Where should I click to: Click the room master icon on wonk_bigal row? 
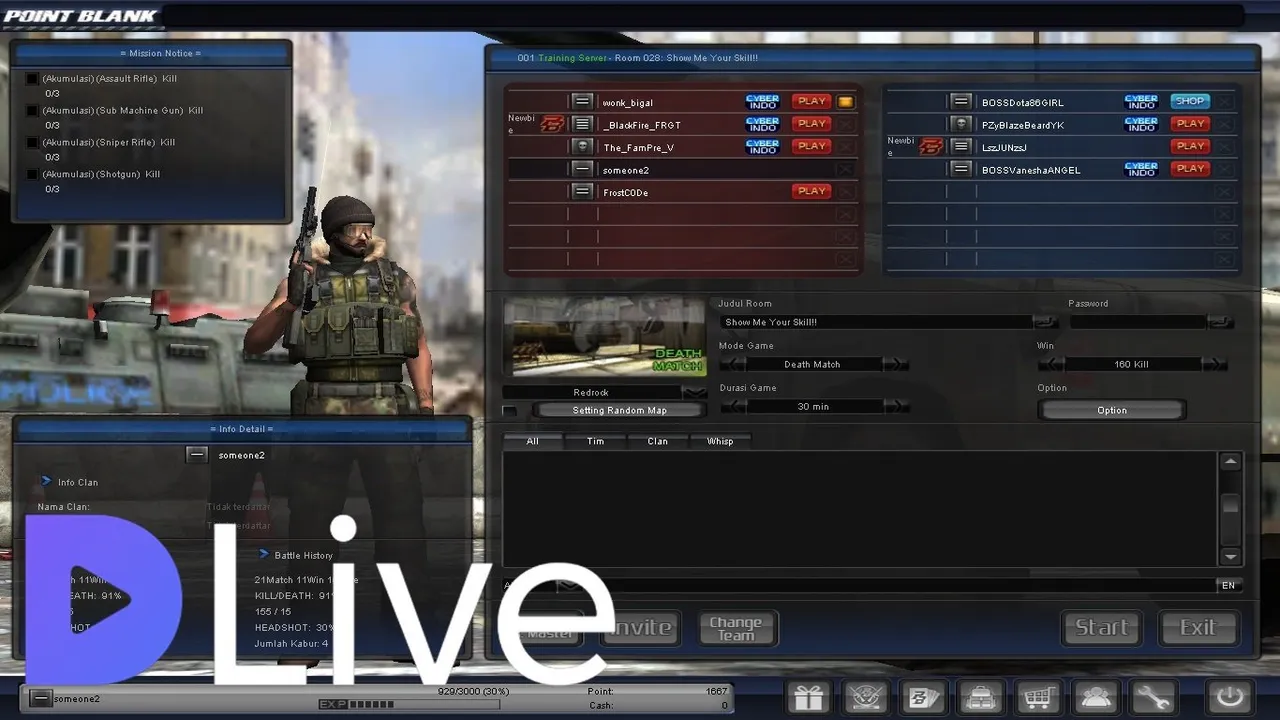click(x=845, y=102)
